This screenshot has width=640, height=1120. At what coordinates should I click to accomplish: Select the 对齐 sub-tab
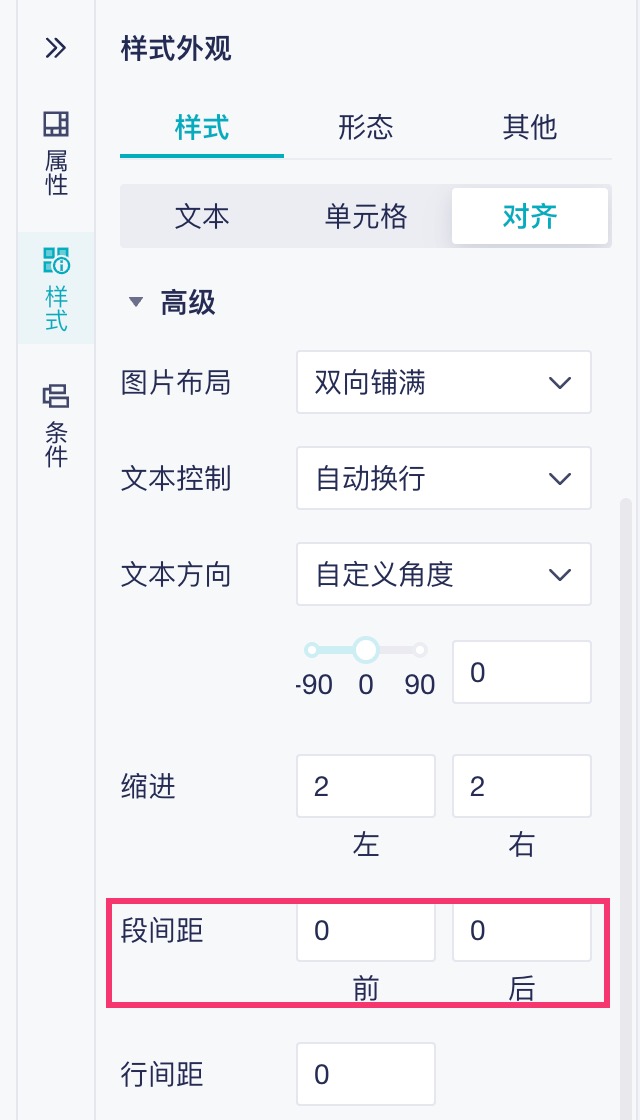529,217
